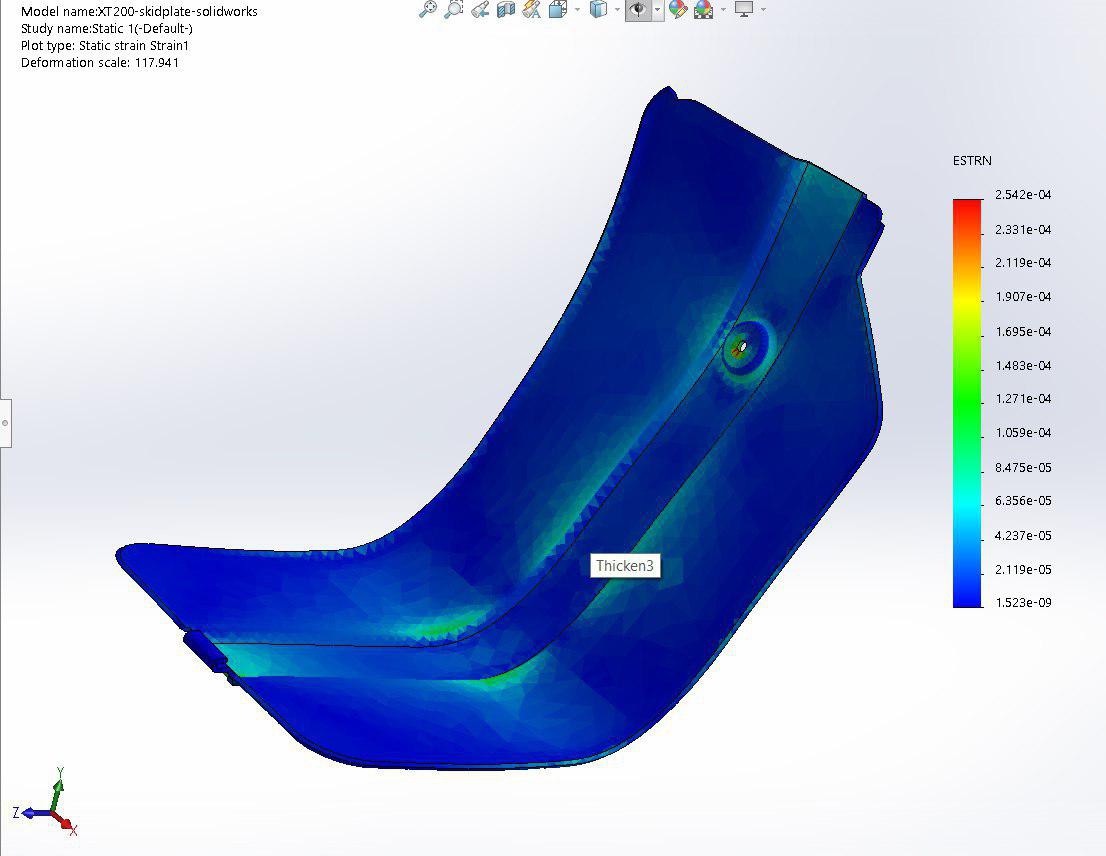Open the Edit Appearance color tool
Screen dimensions: 1106x856
pyautogui.click(x=678, y=9)
